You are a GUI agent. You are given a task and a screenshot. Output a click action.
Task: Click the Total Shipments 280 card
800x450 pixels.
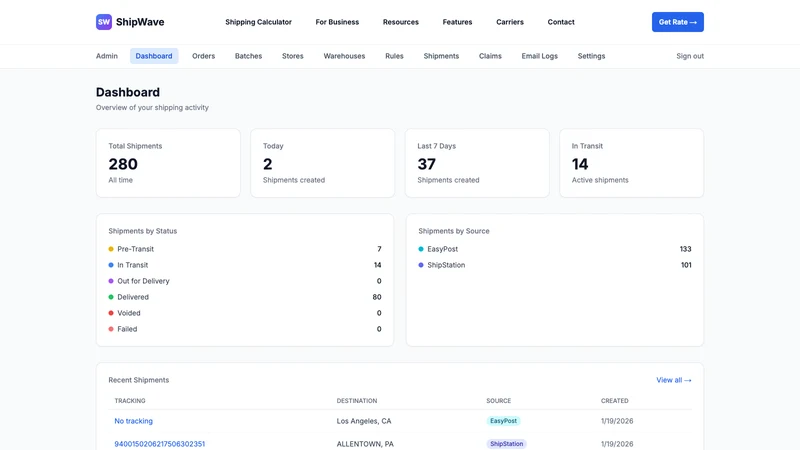[x=168, y=163]
